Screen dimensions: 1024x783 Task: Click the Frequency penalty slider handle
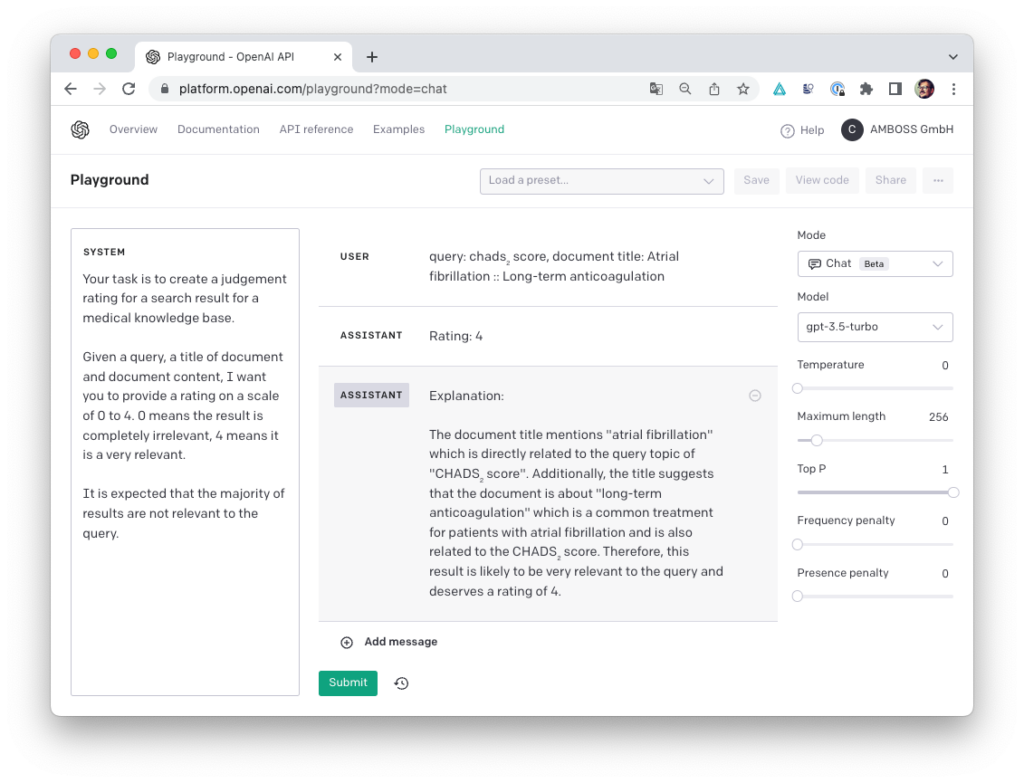[x=797, y=545]
